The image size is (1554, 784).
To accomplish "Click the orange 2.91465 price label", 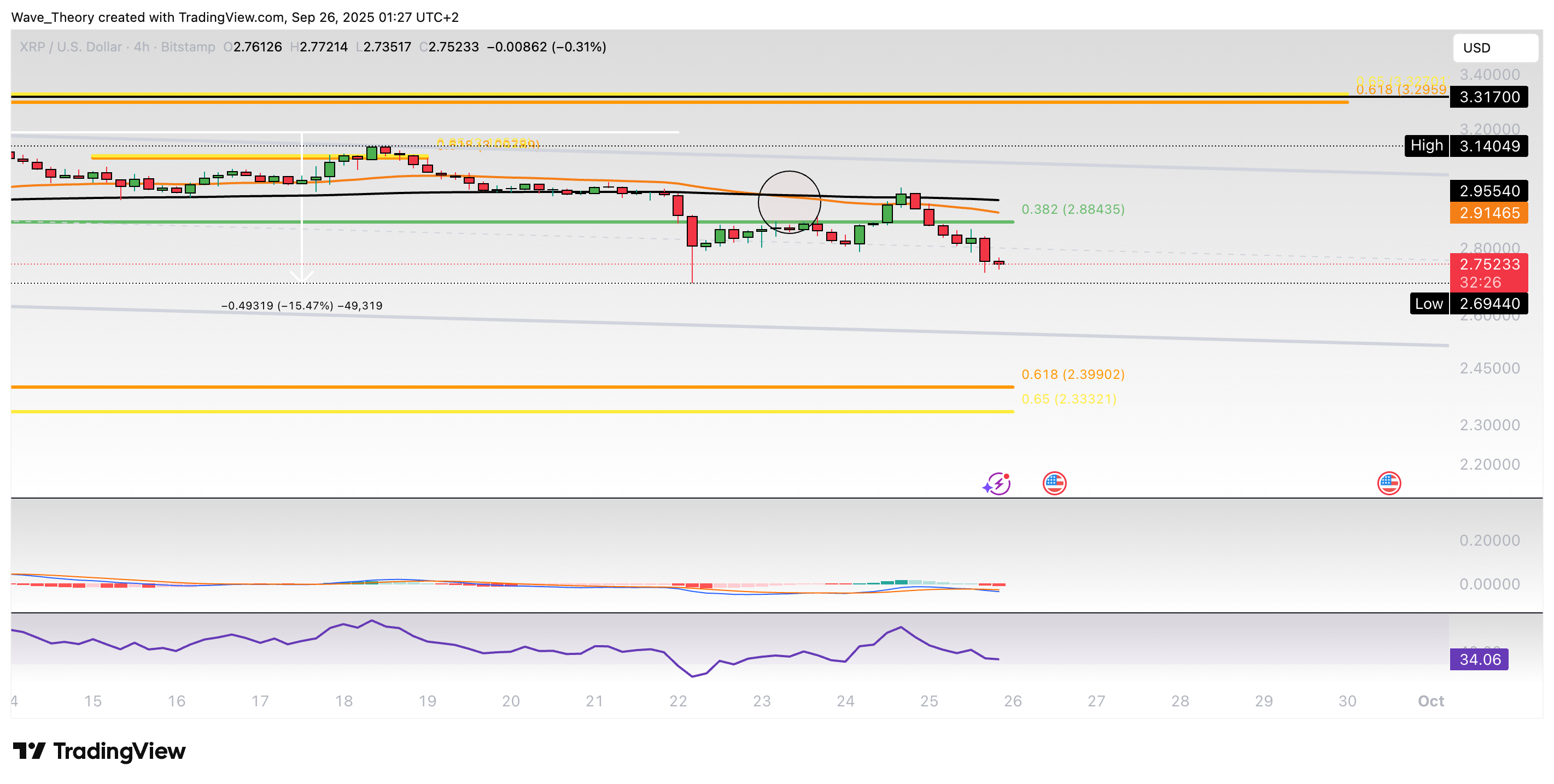I will point(1489,213).
